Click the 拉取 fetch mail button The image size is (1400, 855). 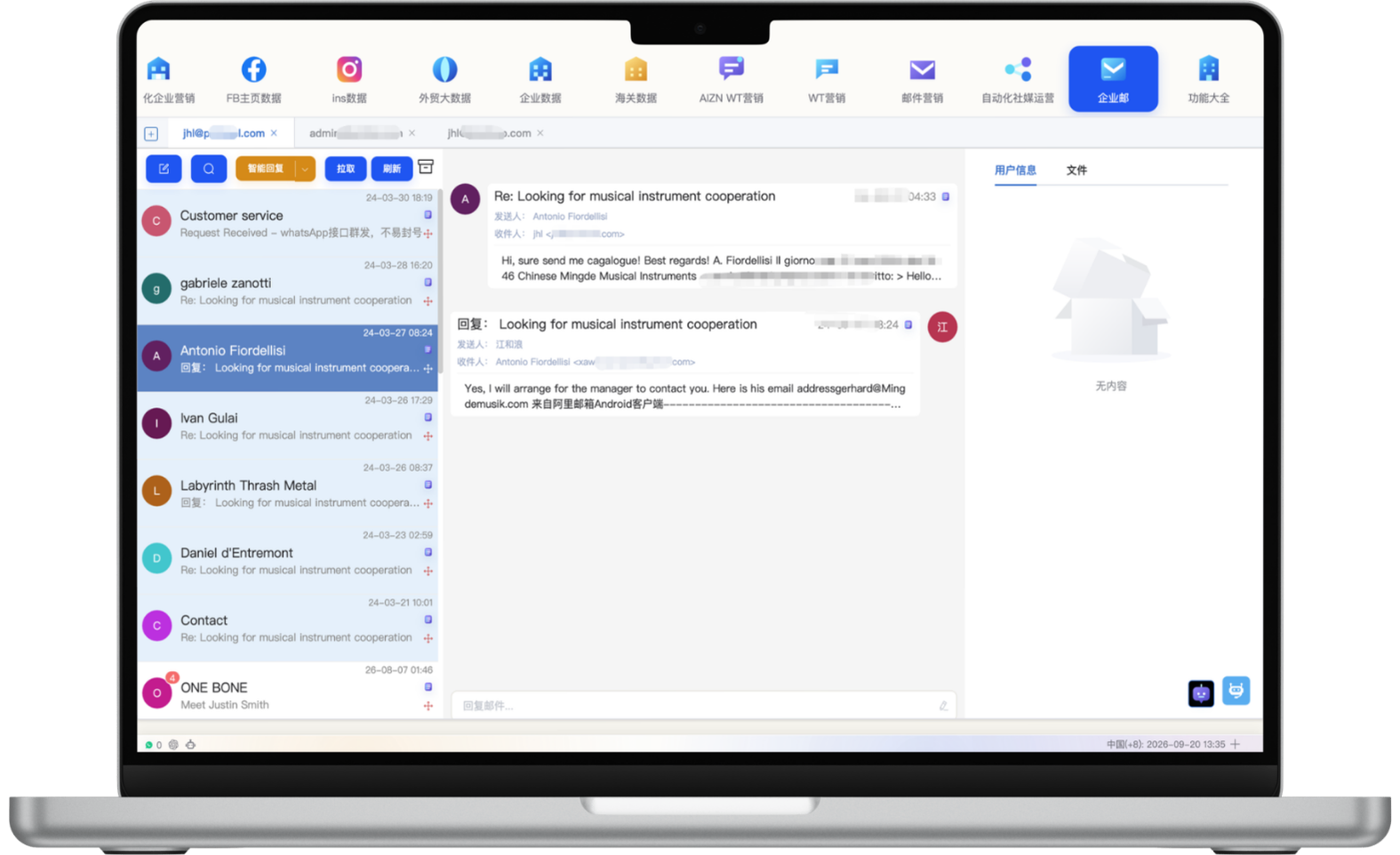click(346, 169)
